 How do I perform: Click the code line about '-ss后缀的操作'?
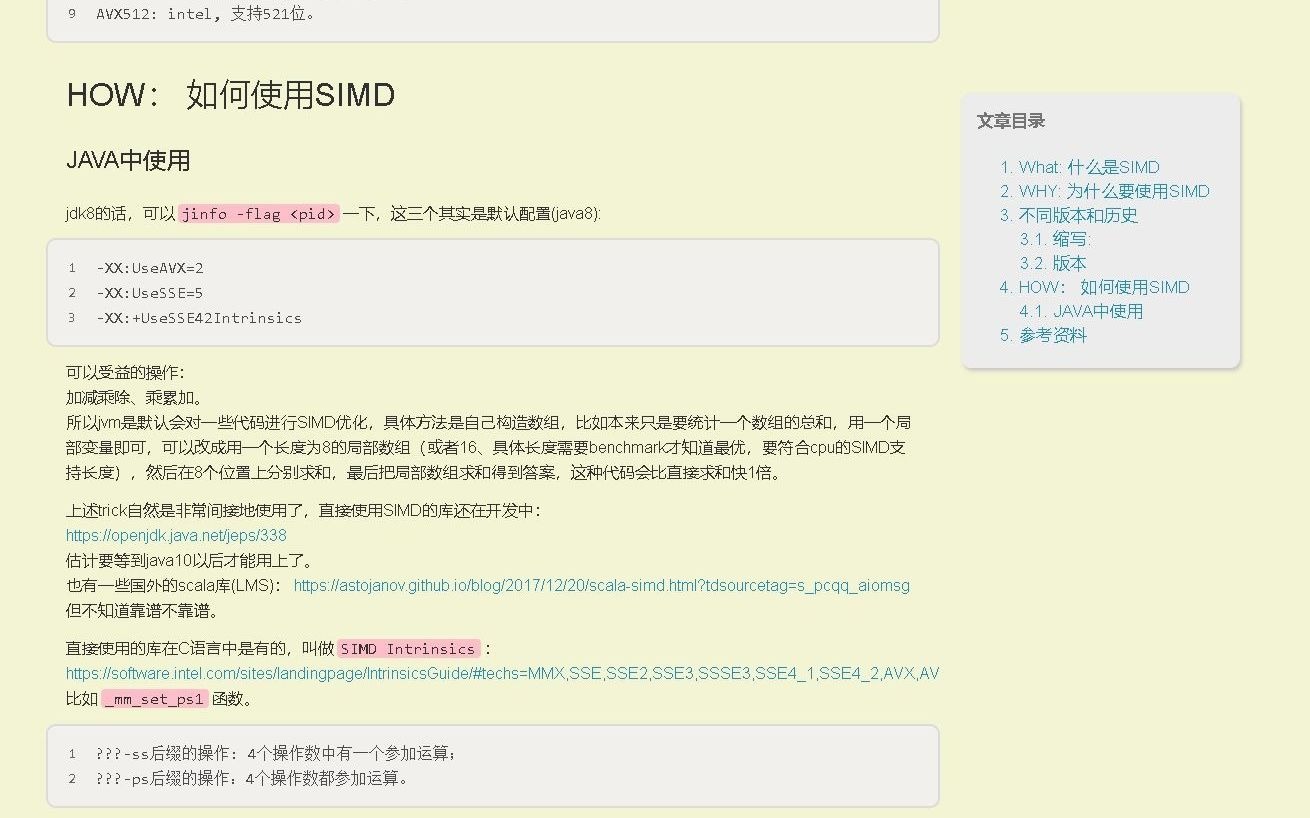276,753
